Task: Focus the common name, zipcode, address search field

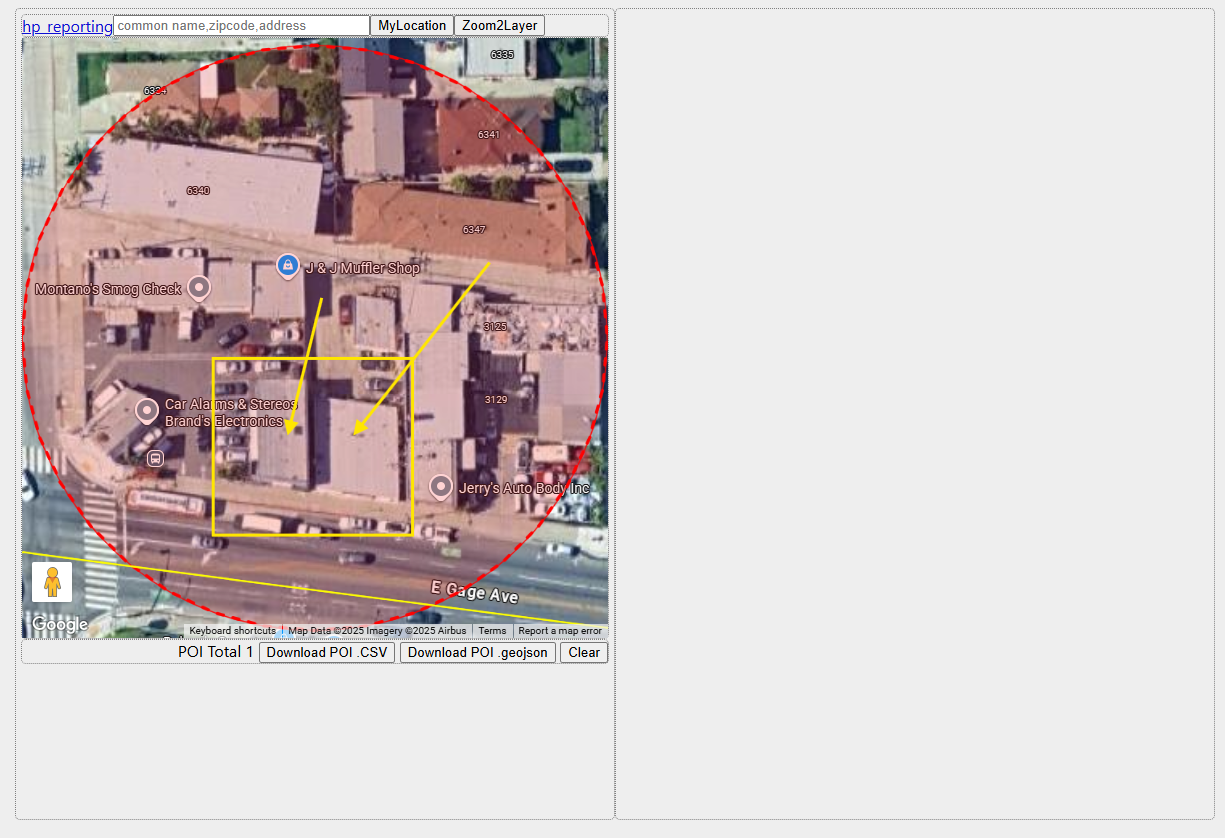Action: point(242,25)
